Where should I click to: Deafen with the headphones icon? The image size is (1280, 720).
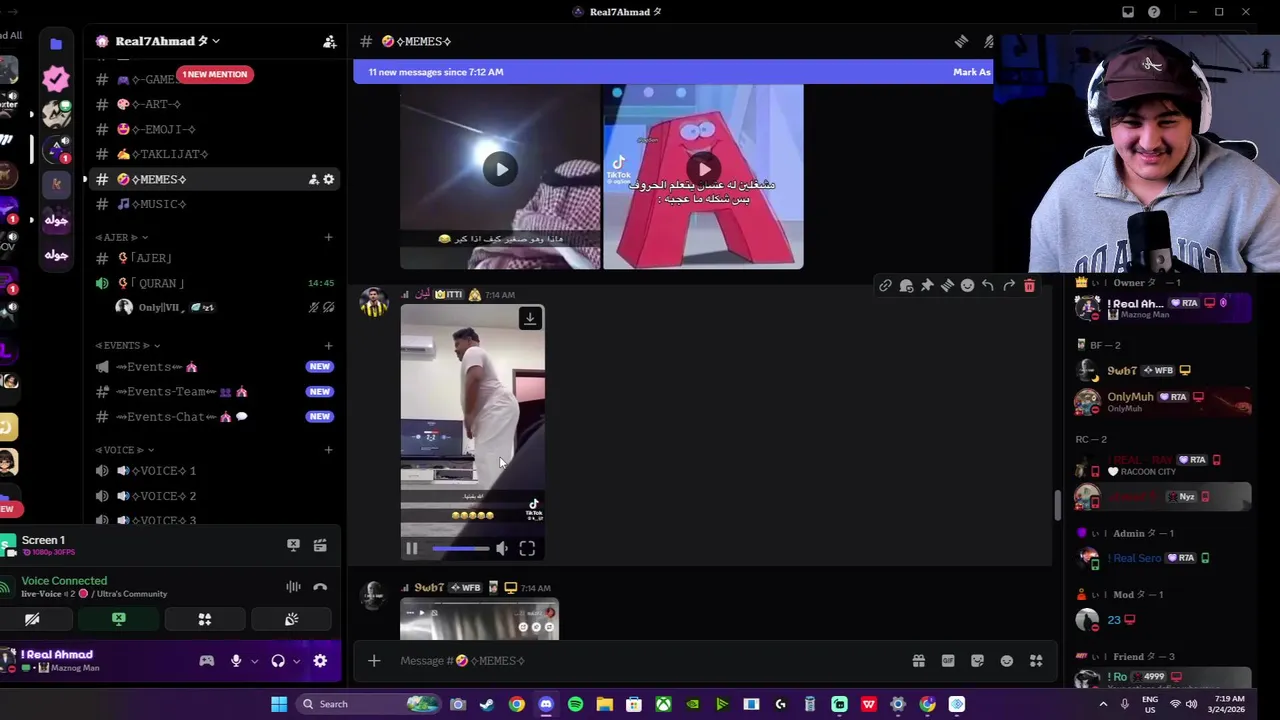point(278,661)
